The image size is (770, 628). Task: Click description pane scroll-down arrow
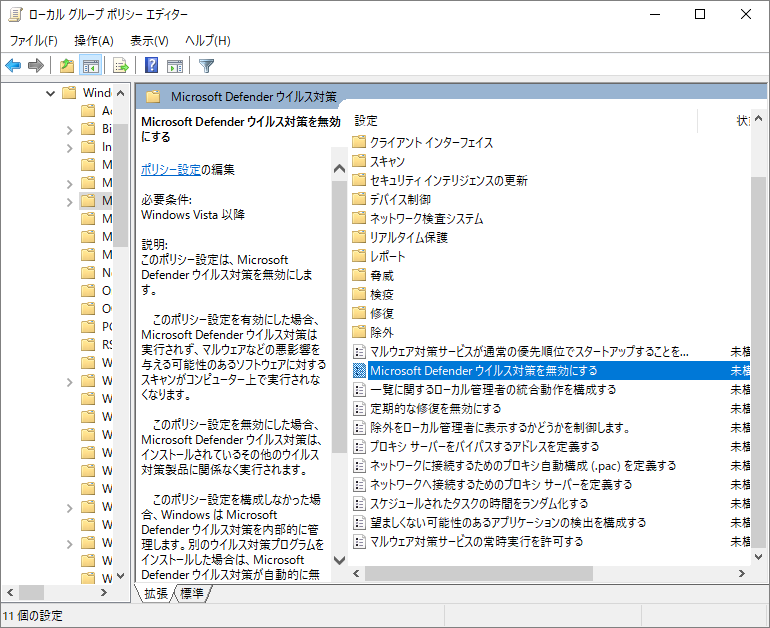339,560
